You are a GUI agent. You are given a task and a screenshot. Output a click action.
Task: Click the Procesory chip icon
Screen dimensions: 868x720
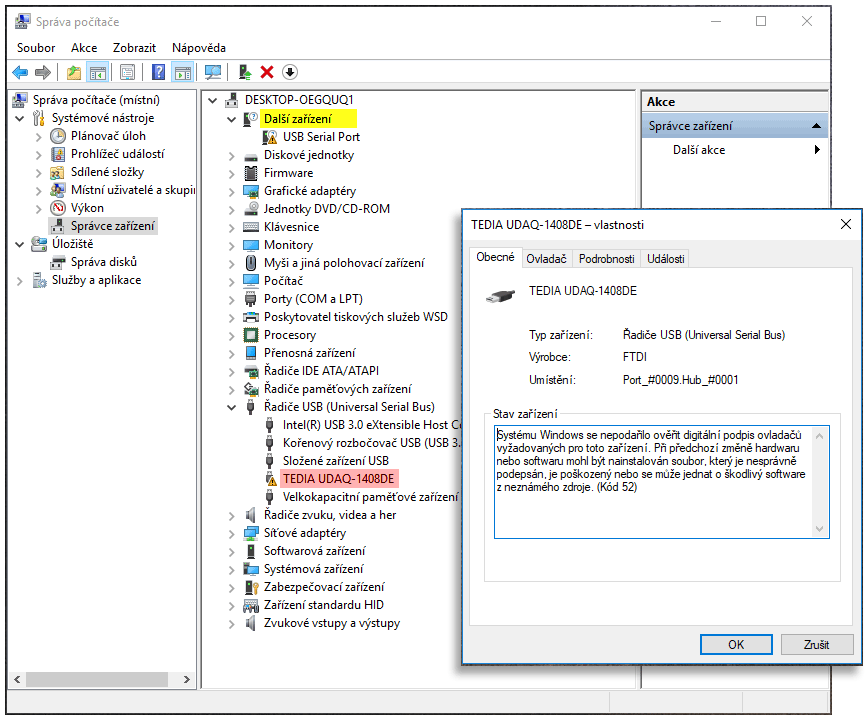pyautogui.click(x=251, y=335)
